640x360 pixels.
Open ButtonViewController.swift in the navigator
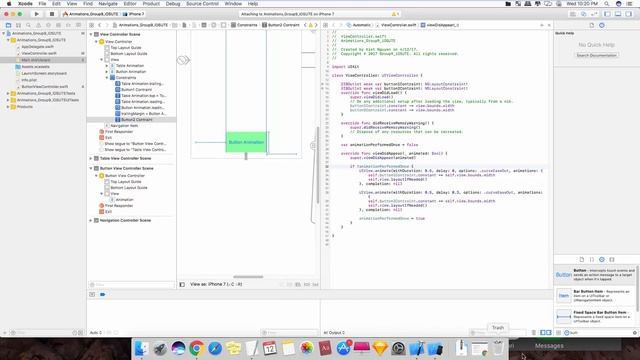point(44,87)
